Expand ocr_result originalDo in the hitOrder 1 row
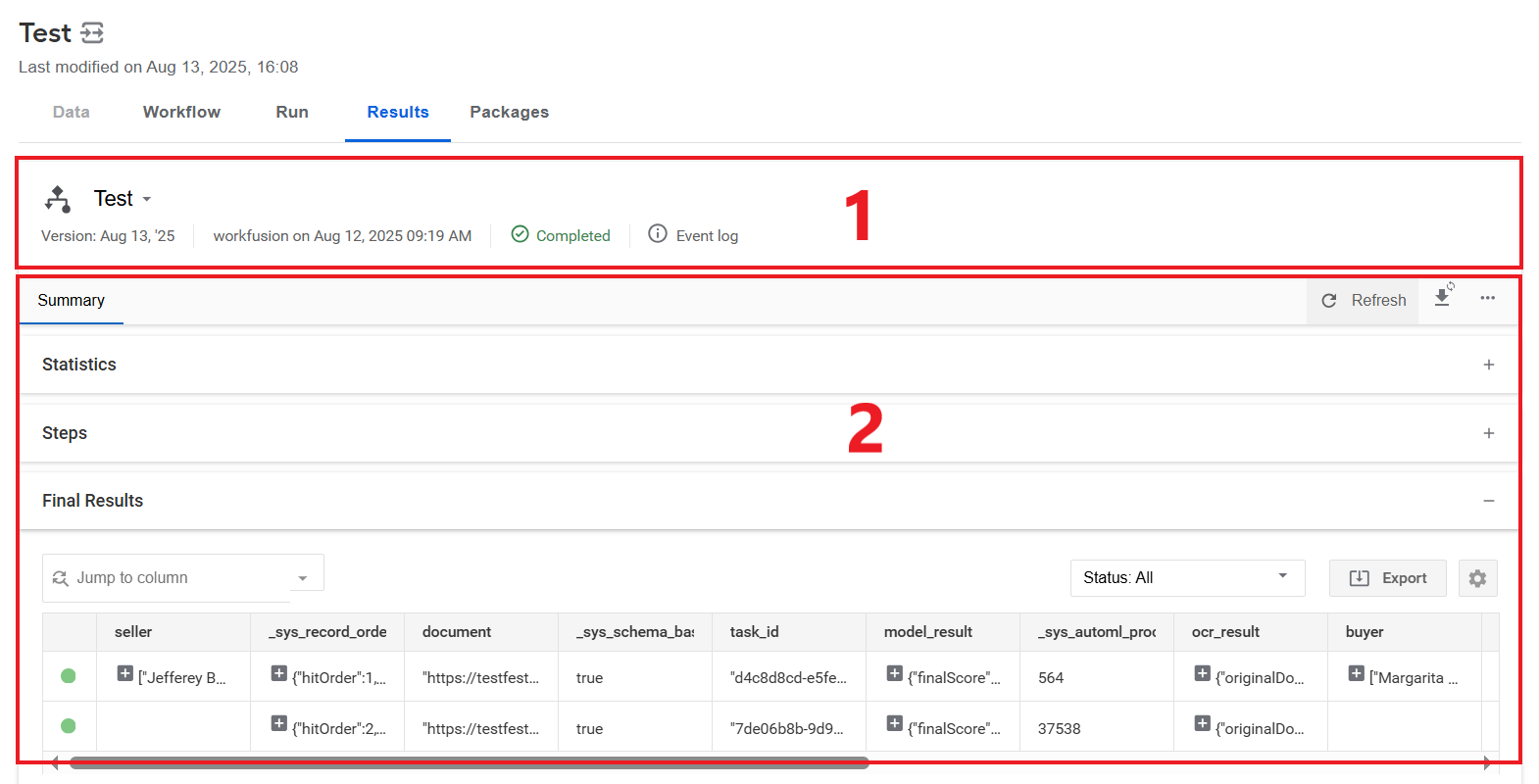1539x784 pixels. coord(1203,673)
